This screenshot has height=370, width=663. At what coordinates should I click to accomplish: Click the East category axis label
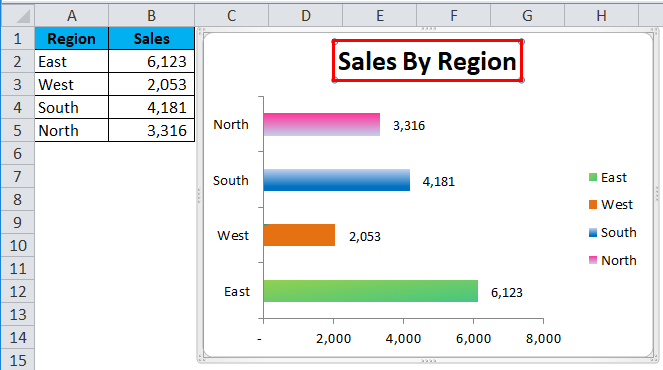[x=237, y=291]
